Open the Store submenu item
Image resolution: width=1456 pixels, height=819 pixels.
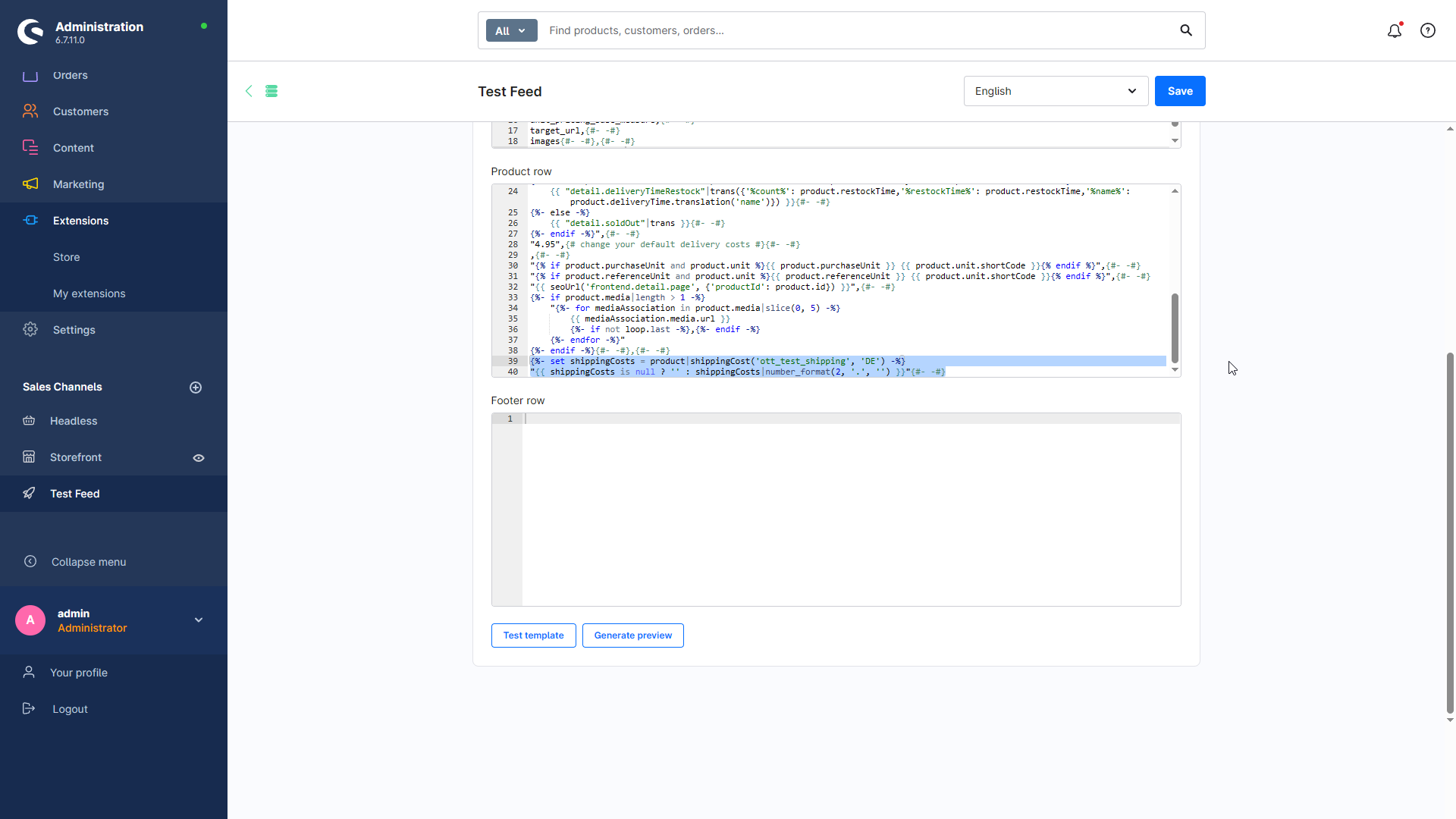67,257
